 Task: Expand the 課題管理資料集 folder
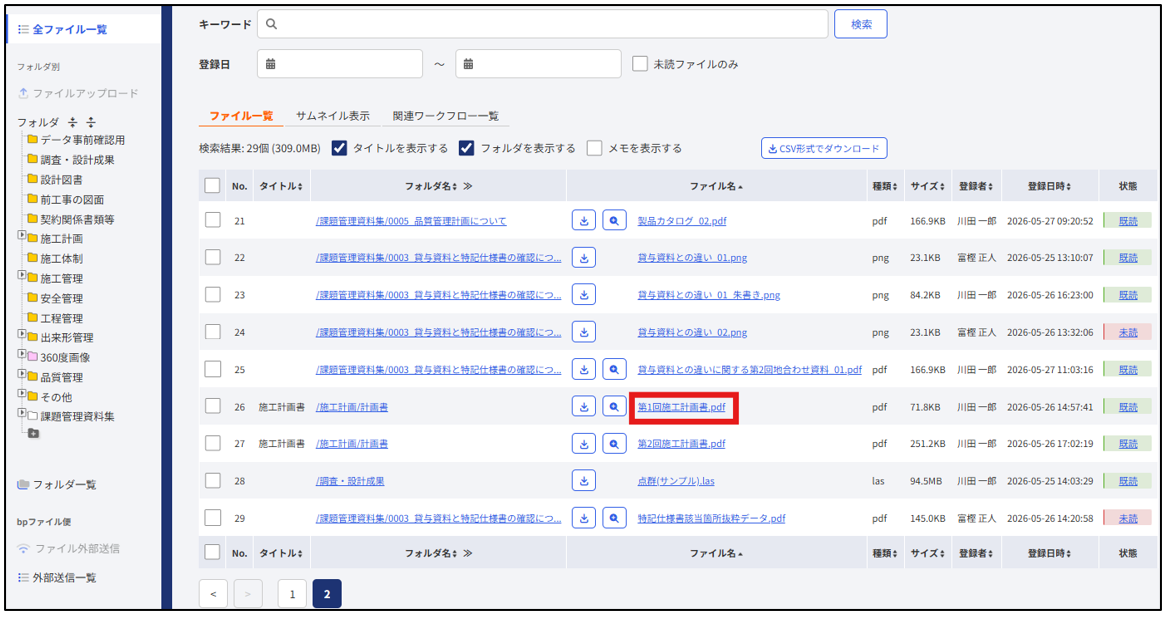[22, 413]
